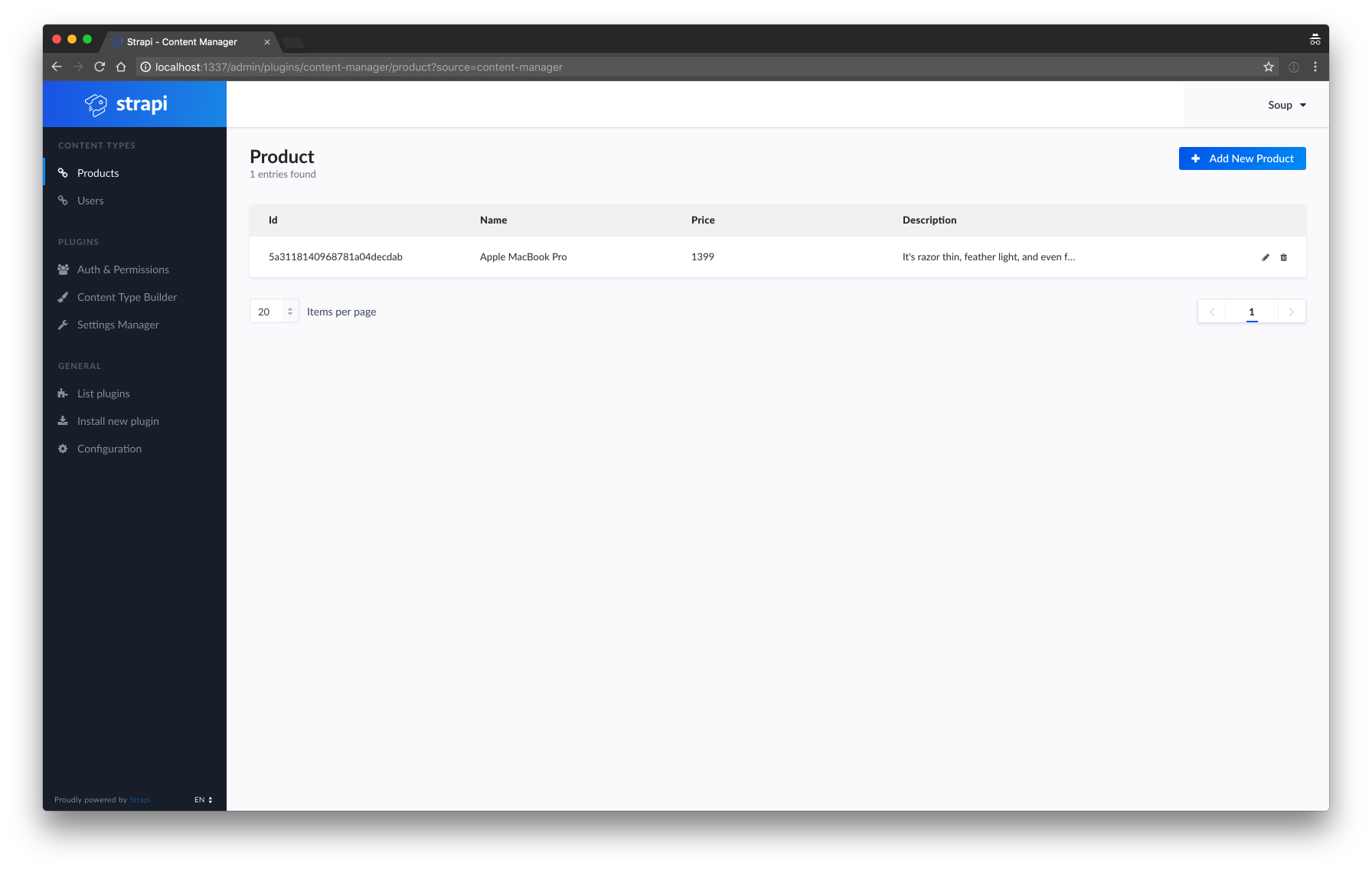Bookmark page with star icon
Screen dimensions: 1372x872
[x=1269, y=67]
